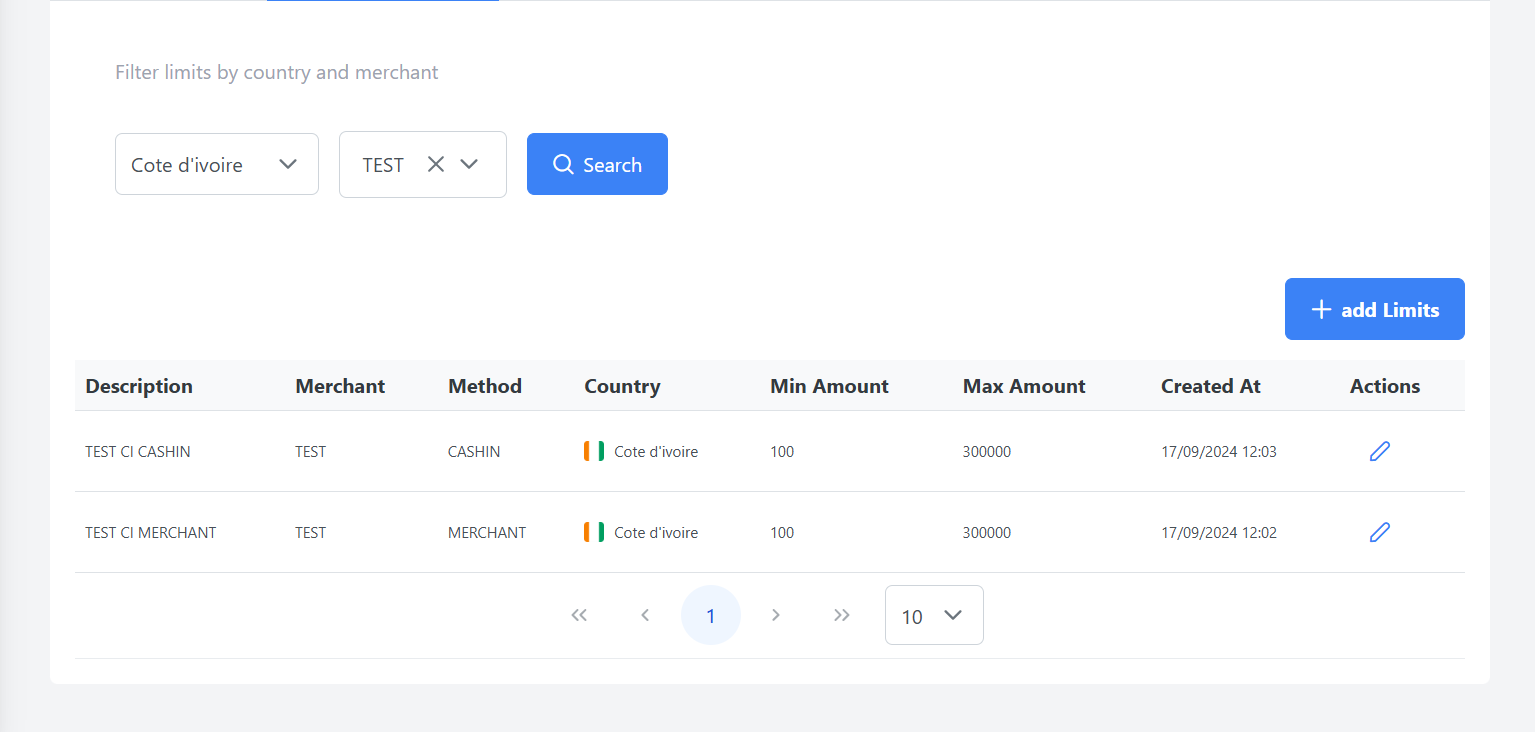Go to previous page with left arrow

point(645,615)
